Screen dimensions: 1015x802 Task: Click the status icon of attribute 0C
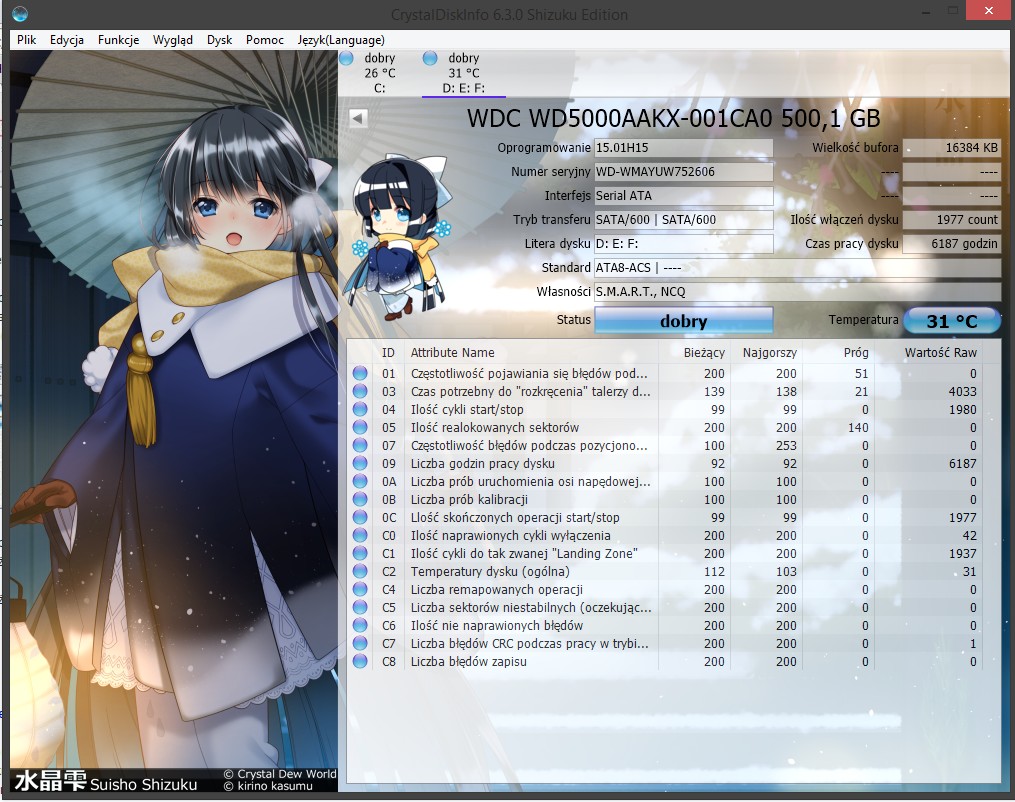[x=360, y=517]
